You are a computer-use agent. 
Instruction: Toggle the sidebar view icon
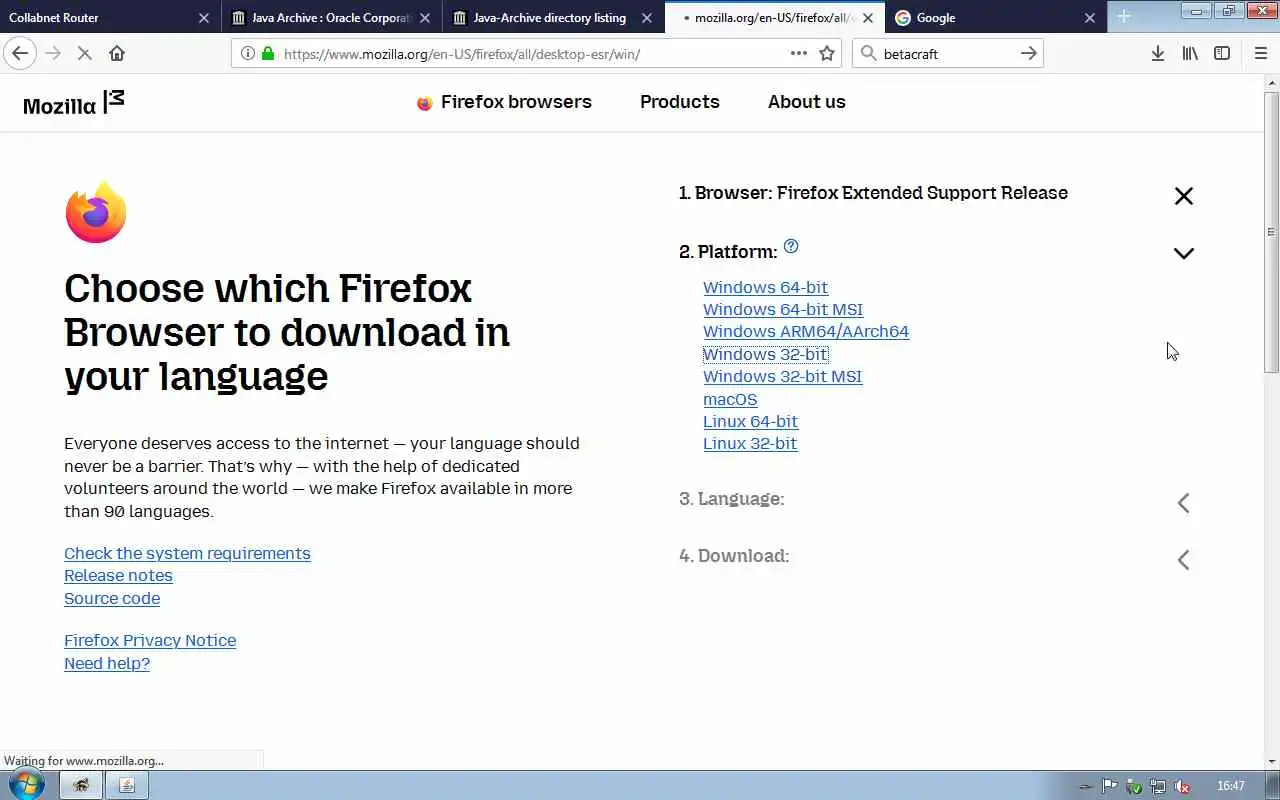pyautogui.click(x=1222, y=53)
